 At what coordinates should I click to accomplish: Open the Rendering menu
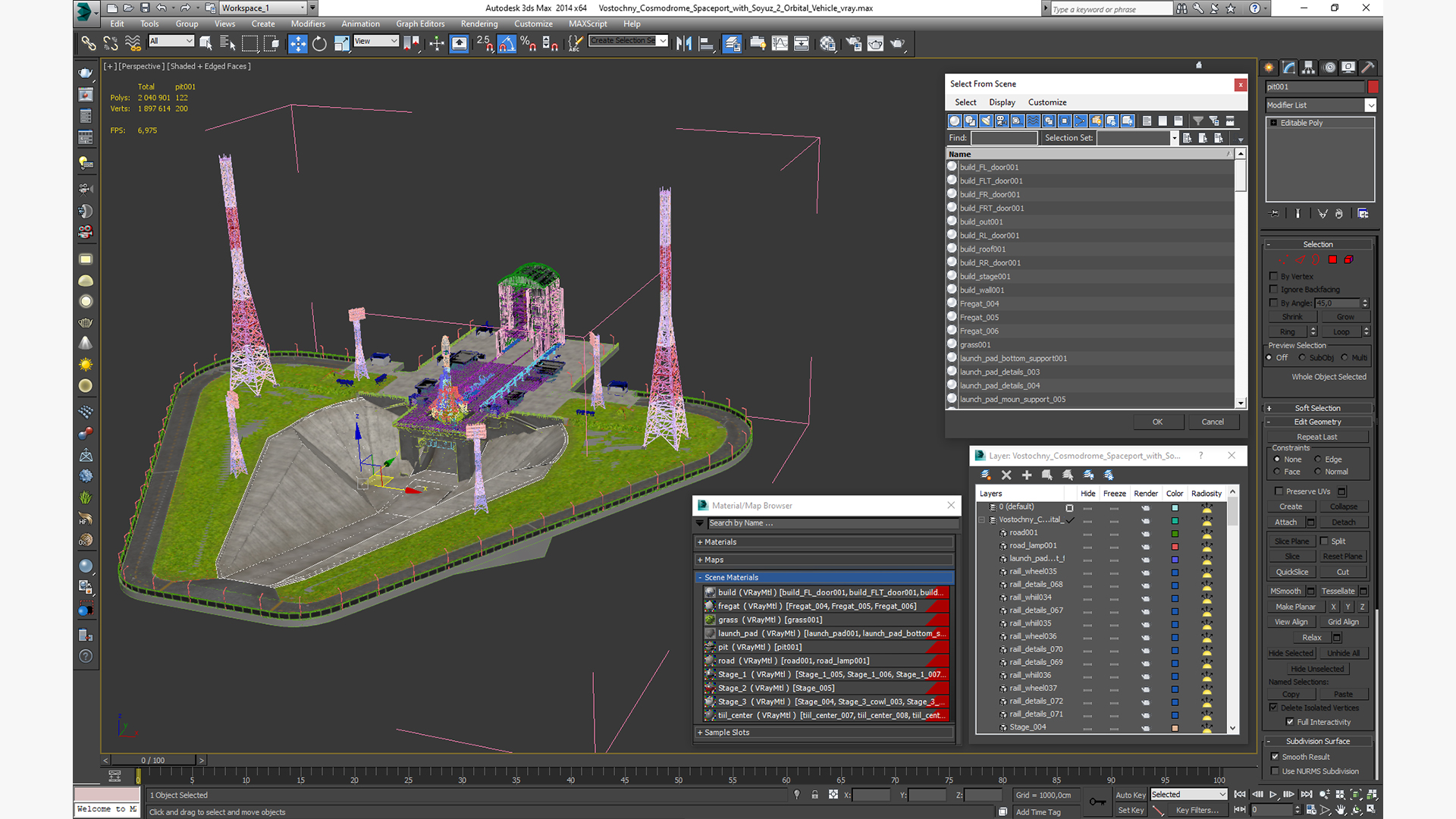(x=479, y=24)
